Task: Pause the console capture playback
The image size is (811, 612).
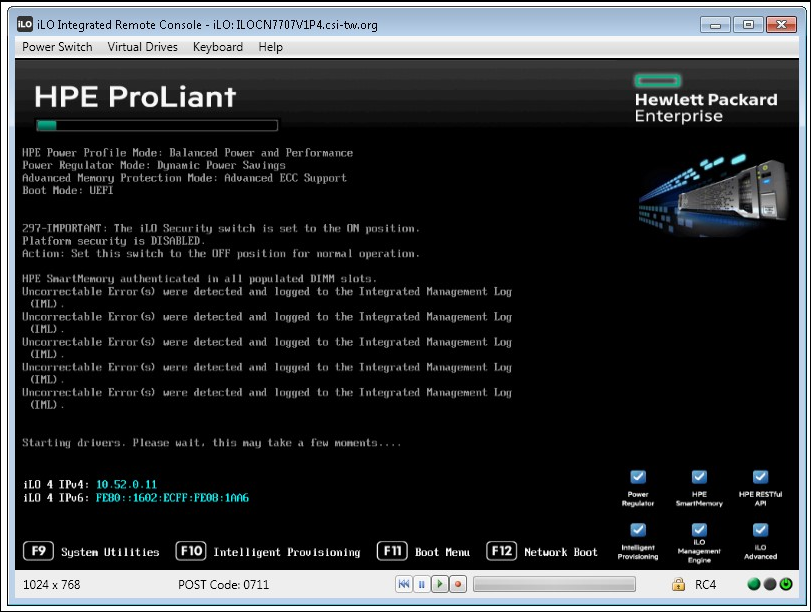Action: tap(421, 584)
